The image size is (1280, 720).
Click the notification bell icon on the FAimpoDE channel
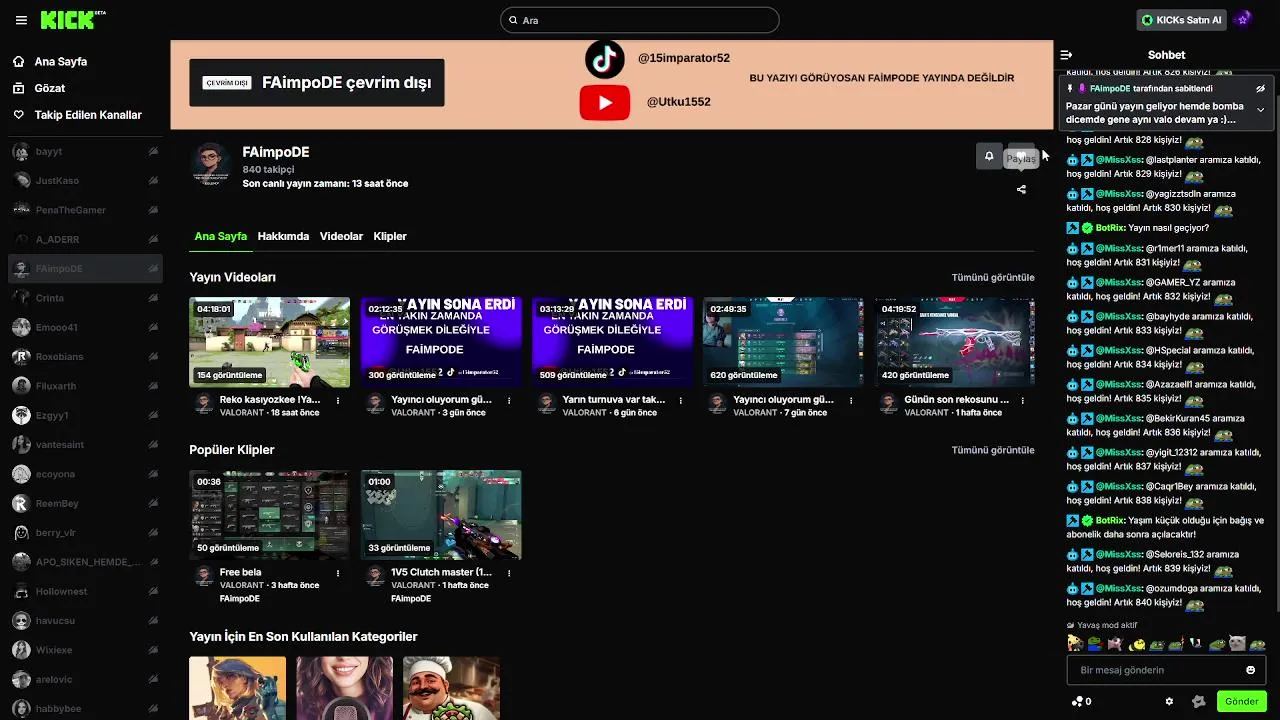[x=989, y=156]
